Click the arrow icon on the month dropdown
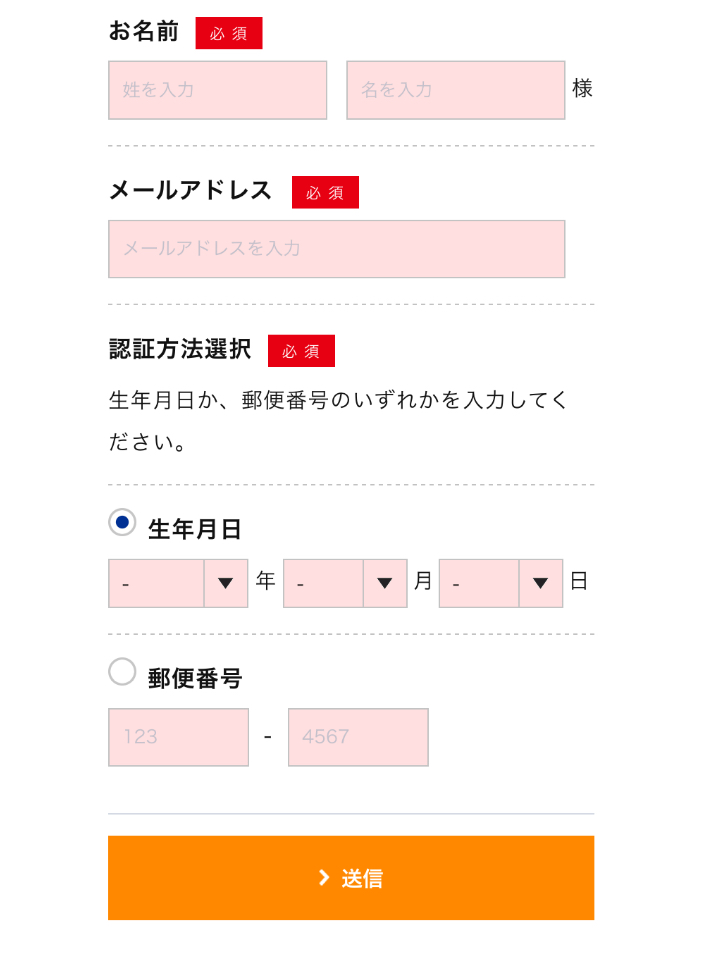The height and width of the screenshot is (959, 712). point(385,583)
